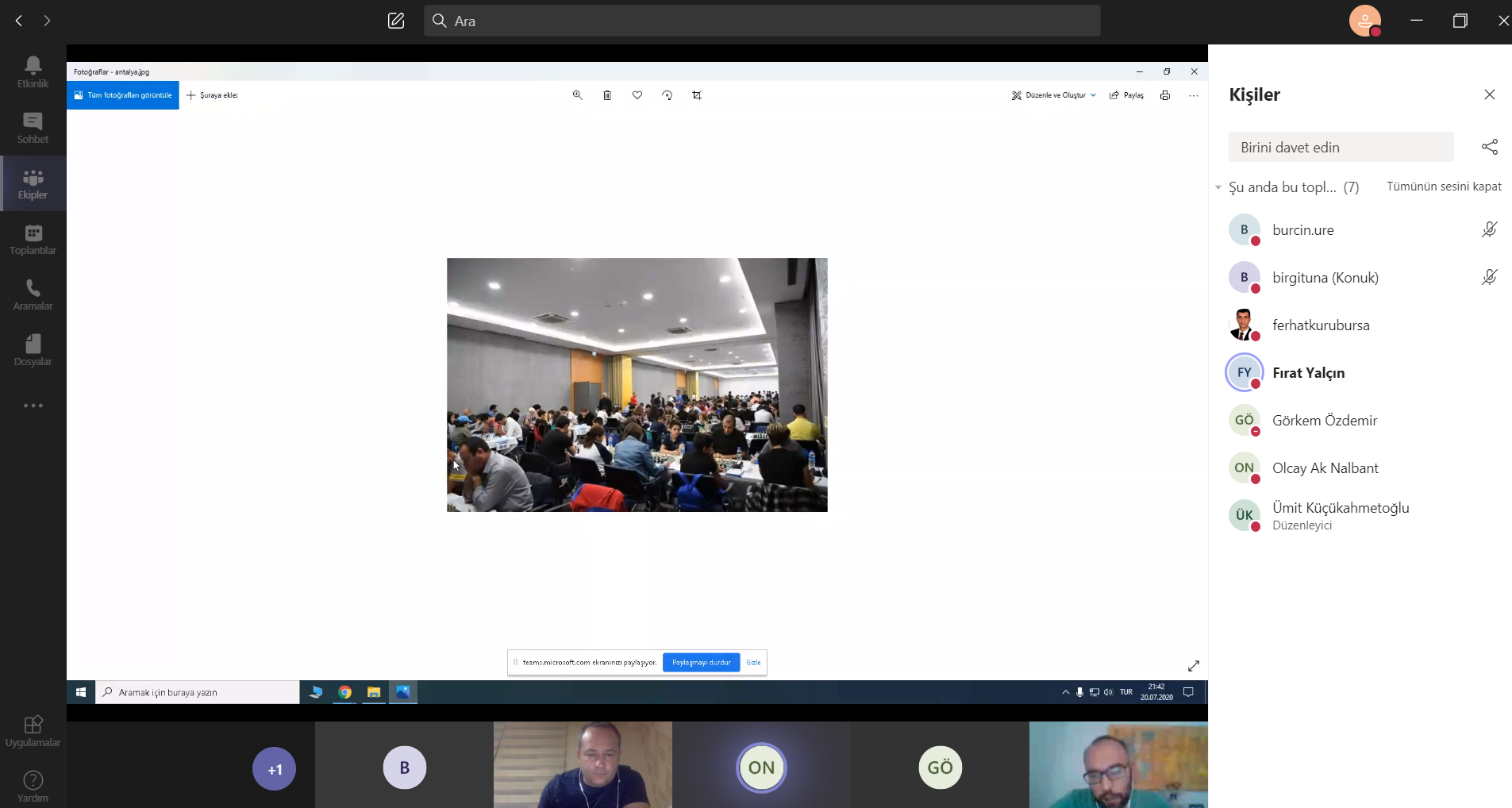Select ON participant video tile
This screenshot has height=808, width=1512.
point(761,765)
